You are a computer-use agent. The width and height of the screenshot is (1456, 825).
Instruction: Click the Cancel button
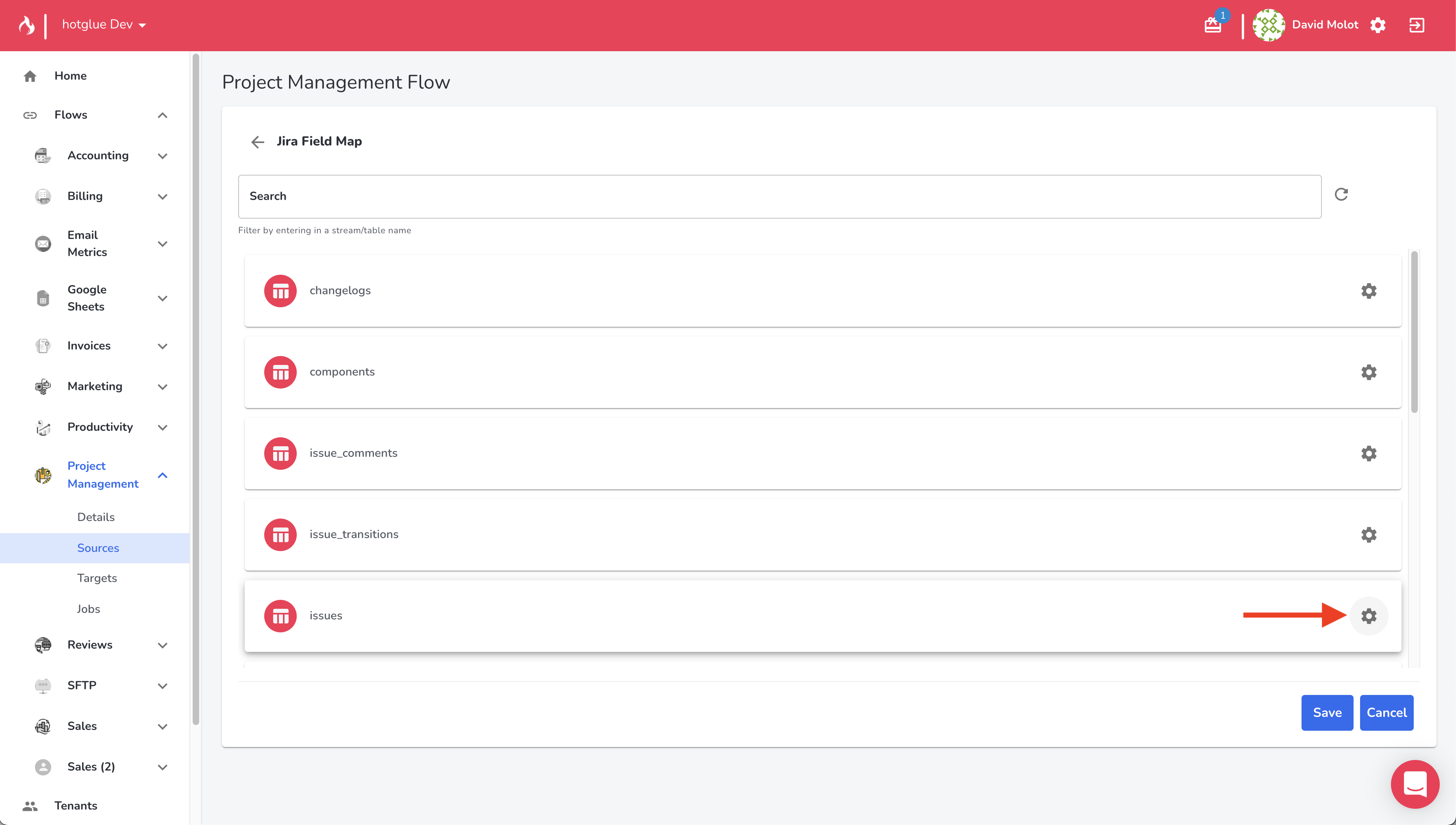1386,712
